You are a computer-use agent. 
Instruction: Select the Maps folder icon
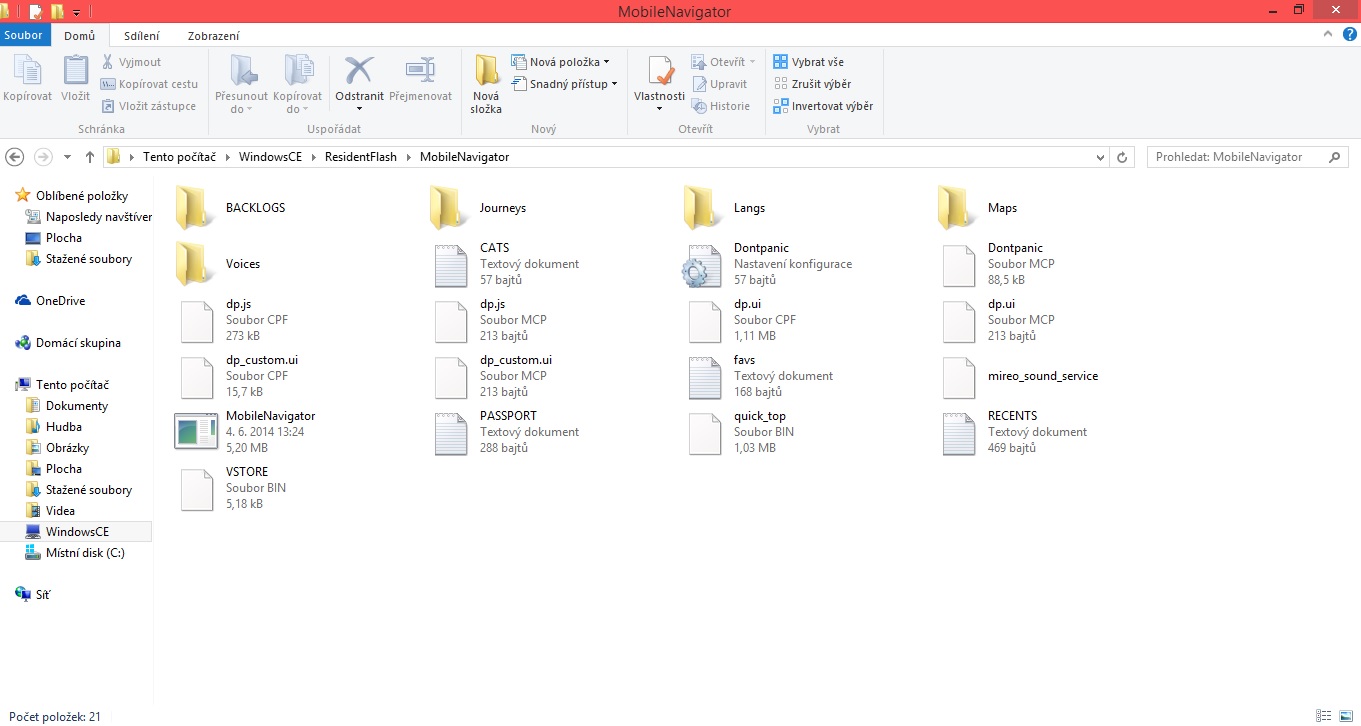(956, 208)
